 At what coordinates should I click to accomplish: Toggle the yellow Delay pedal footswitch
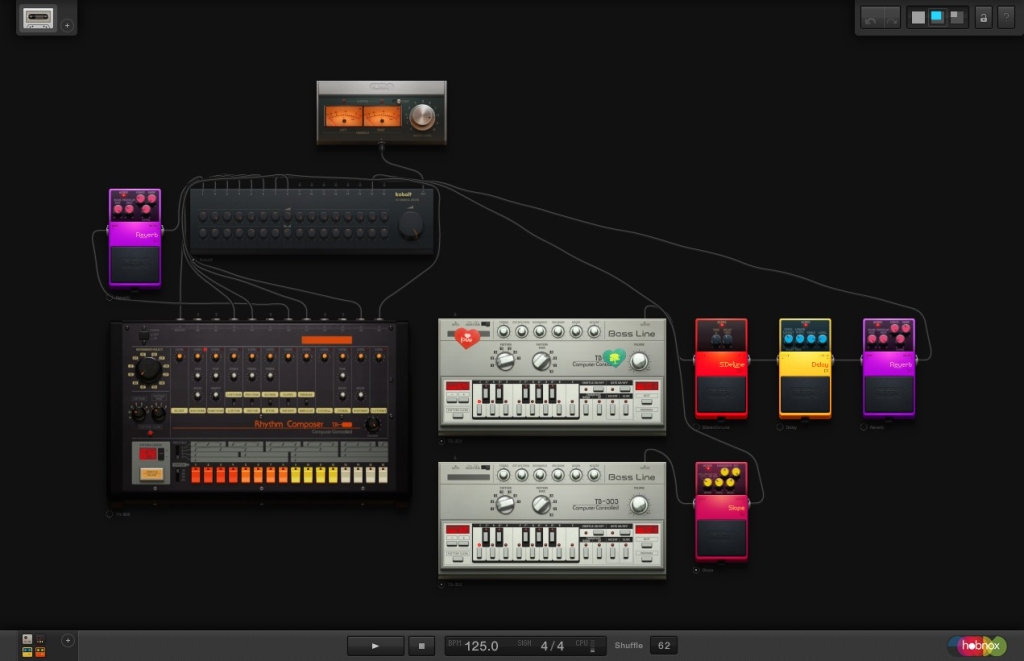click(805, 394)
